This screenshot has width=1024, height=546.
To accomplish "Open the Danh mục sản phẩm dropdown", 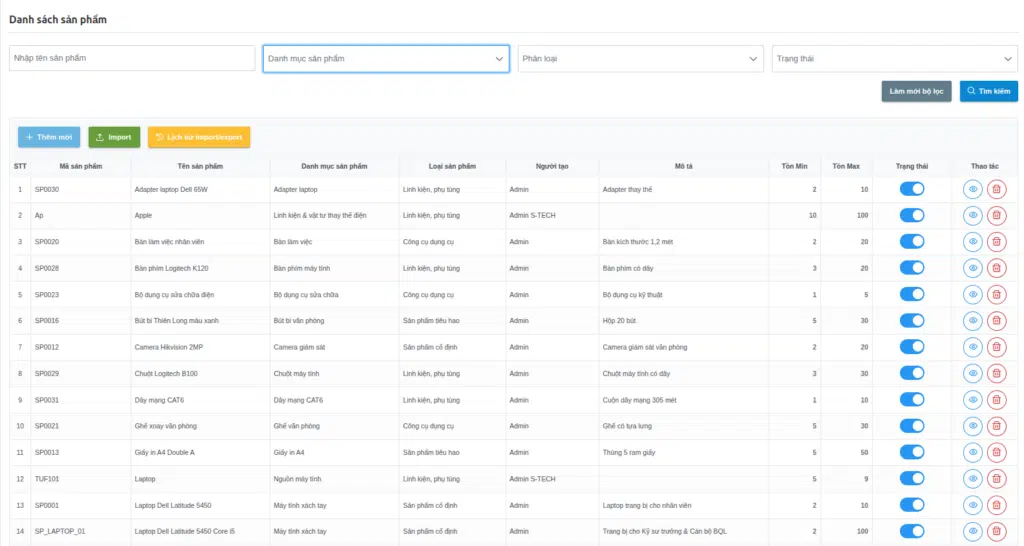I will click(386, 59).
